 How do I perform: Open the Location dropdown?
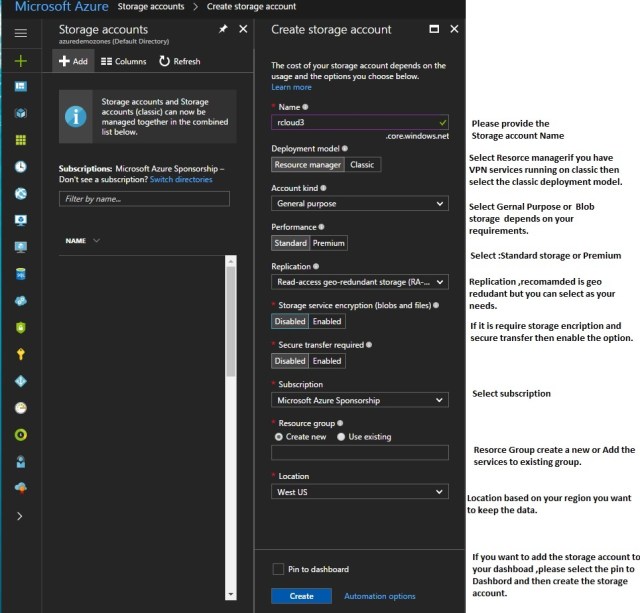(360, 492)
